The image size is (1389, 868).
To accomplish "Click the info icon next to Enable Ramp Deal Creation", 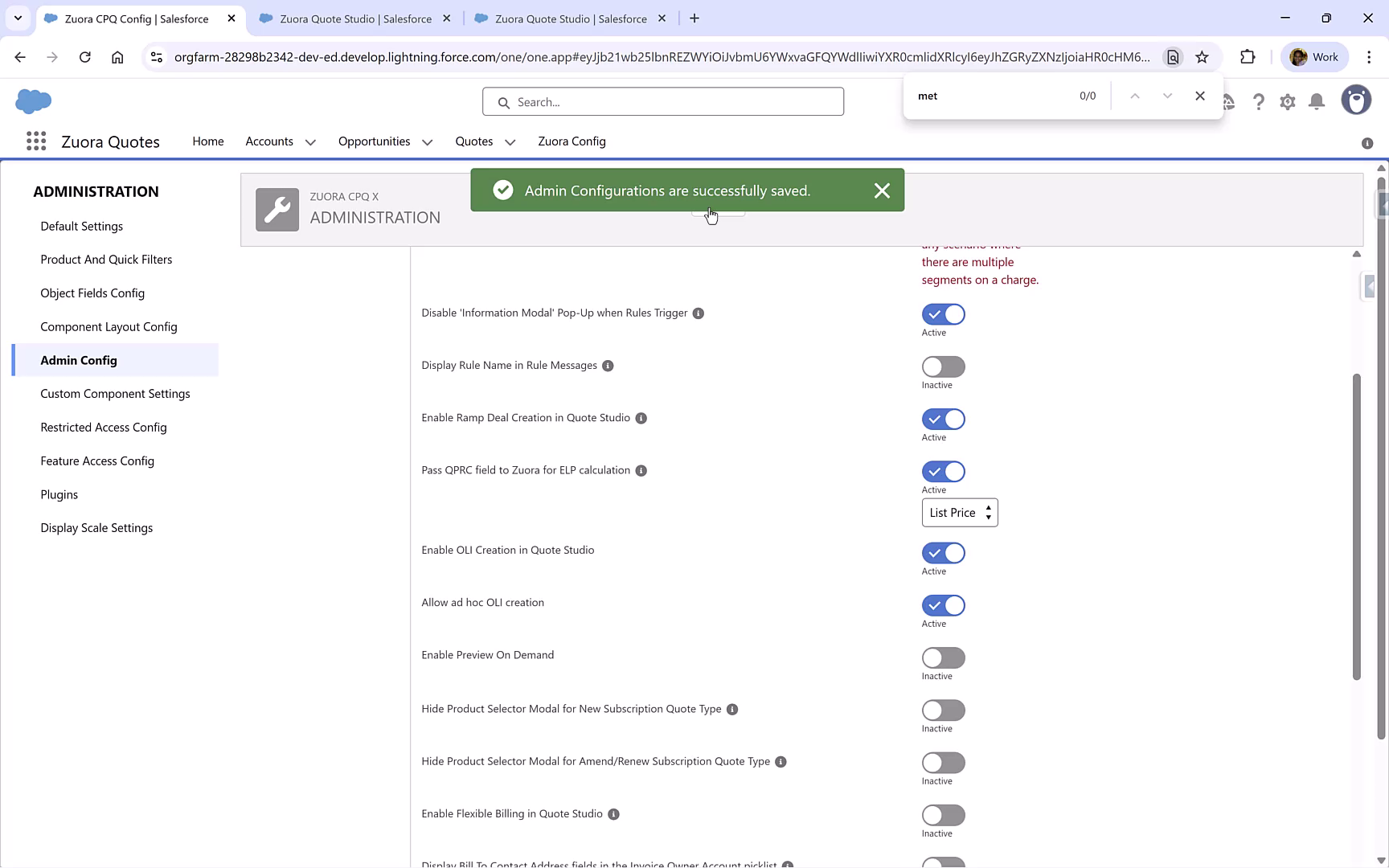I will [641, 418].
